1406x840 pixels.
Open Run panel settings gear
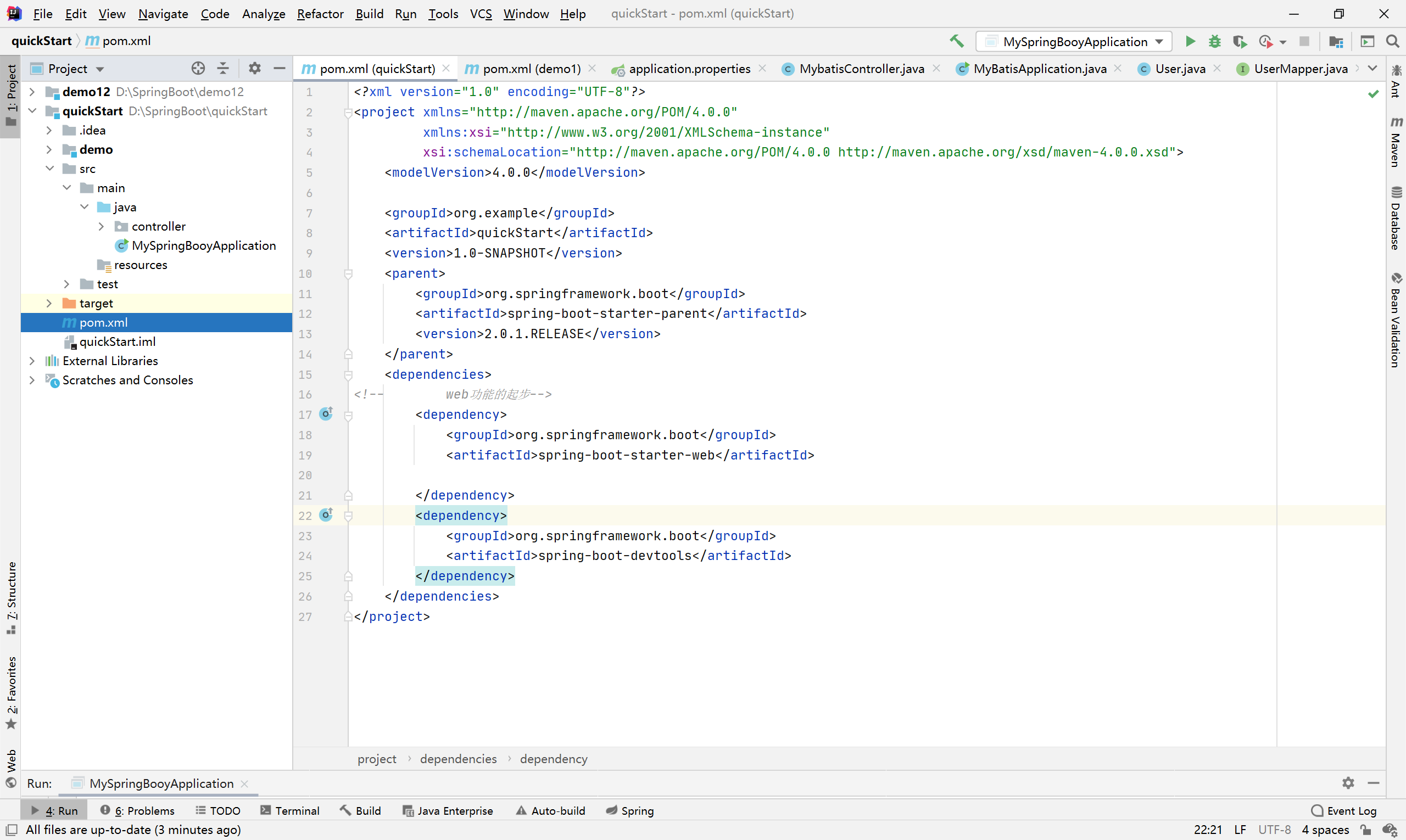tap(1348, 783)
